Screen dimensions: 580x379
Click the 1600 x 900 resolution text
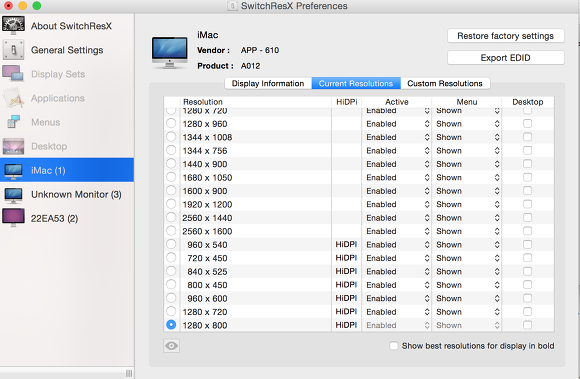[x=205, y=191]
